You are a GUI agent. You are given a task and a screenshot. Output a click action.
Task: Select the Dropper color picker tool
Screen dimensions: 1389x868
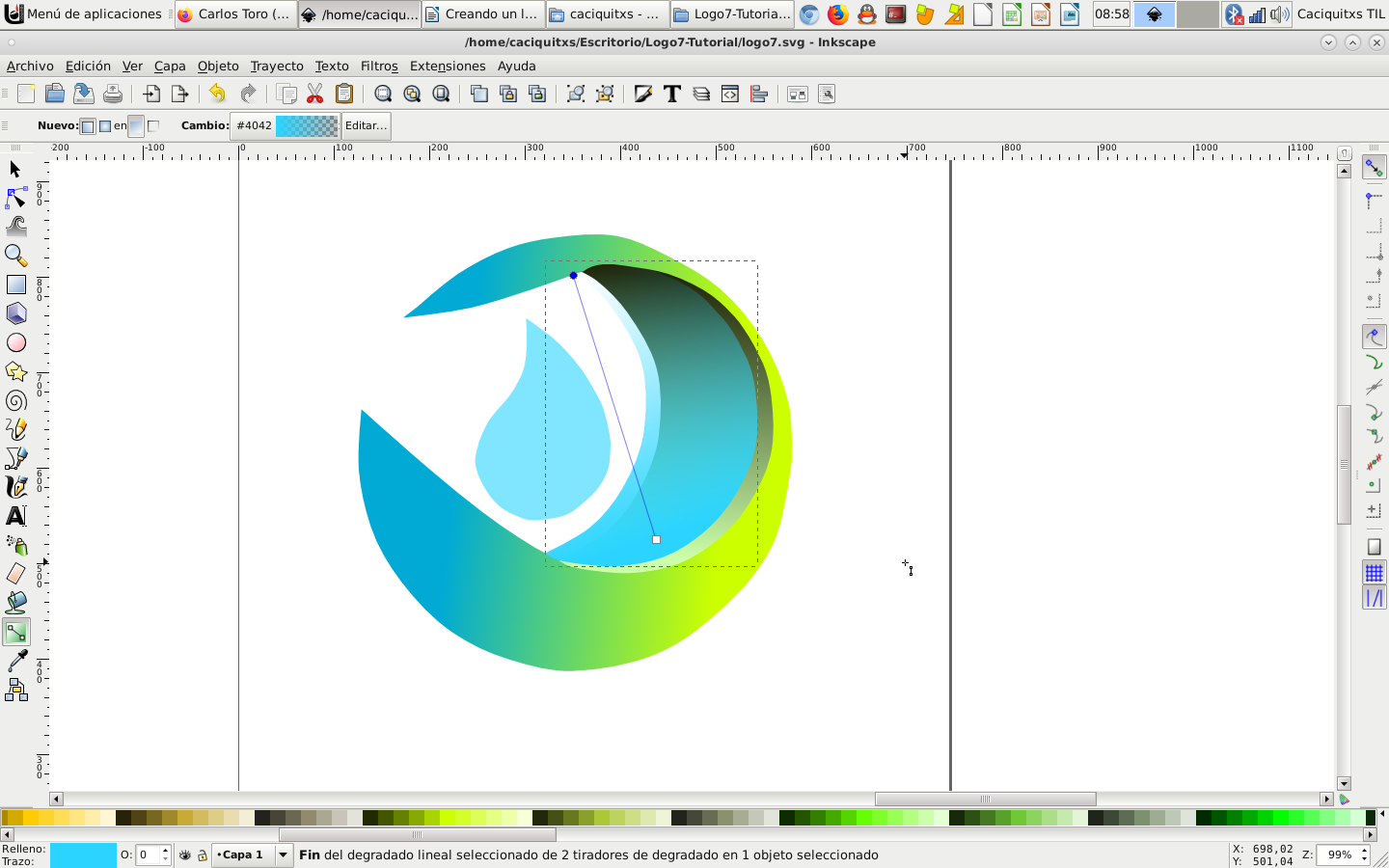tap(15, 661)
